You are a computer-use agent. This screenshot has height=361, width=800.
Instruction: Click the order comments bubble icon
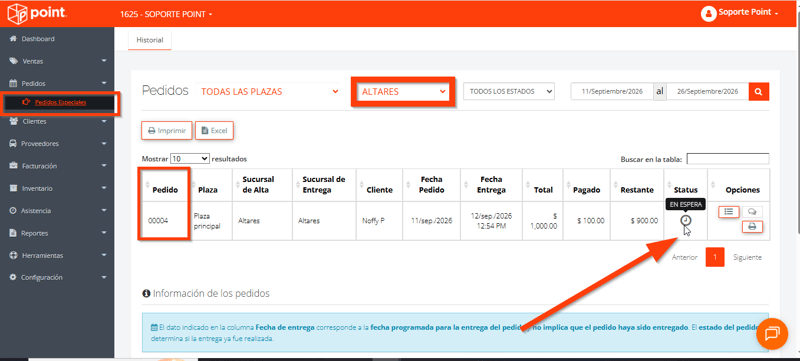click(x=752, y=212)
